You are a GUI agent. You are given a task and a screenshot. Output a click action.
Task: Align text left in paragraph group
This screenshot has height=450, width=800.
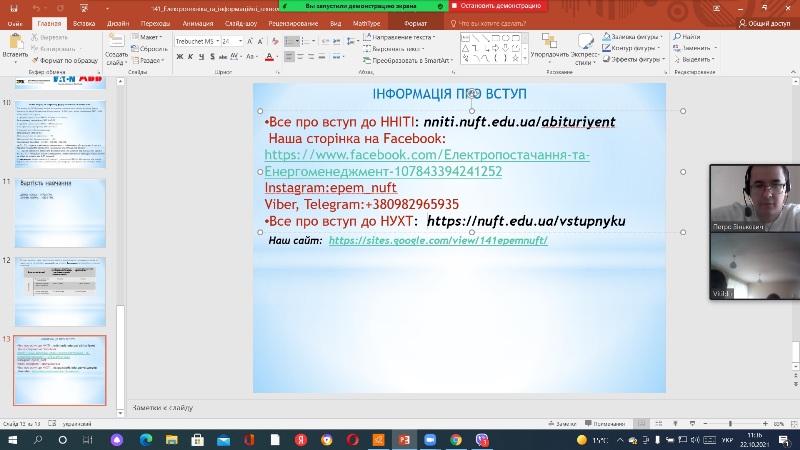(289, 57)
